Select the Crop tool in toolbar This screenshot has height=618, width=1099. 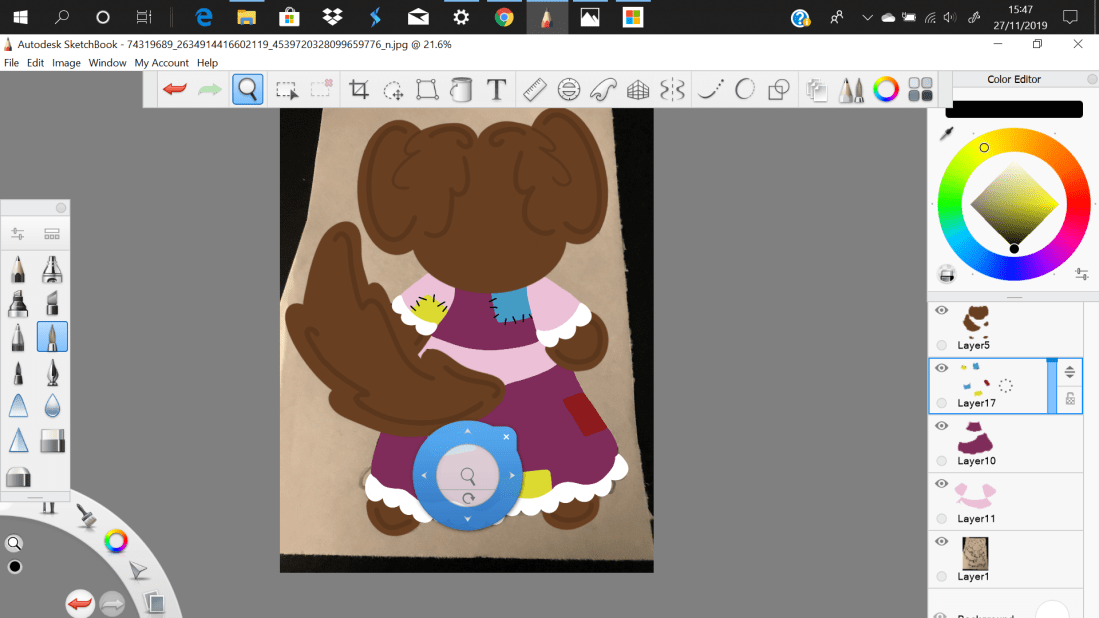pos(359,90)
